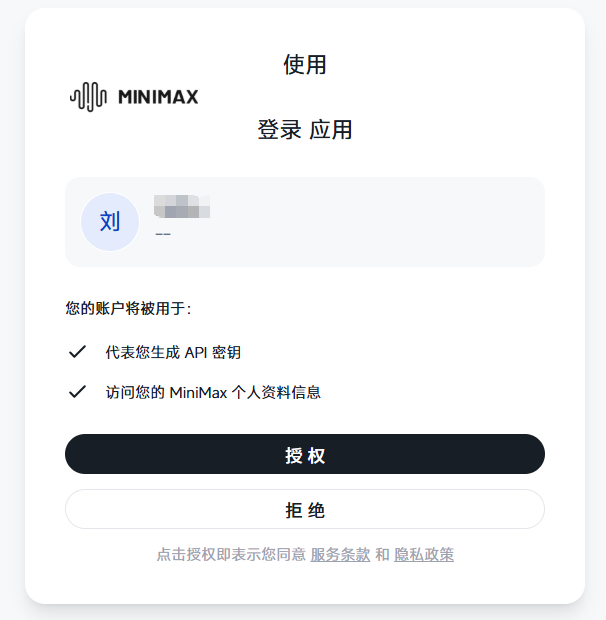This screenshot has width=606, height=620.
Task: Click the 访问您的 MiniMax 个人资料信息 permission text
Action: pos(213,392)
